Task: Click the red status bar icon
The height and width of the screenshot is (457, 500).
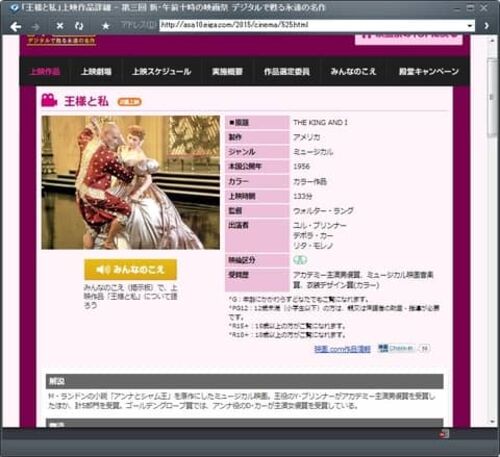Action: click(444, 434)
